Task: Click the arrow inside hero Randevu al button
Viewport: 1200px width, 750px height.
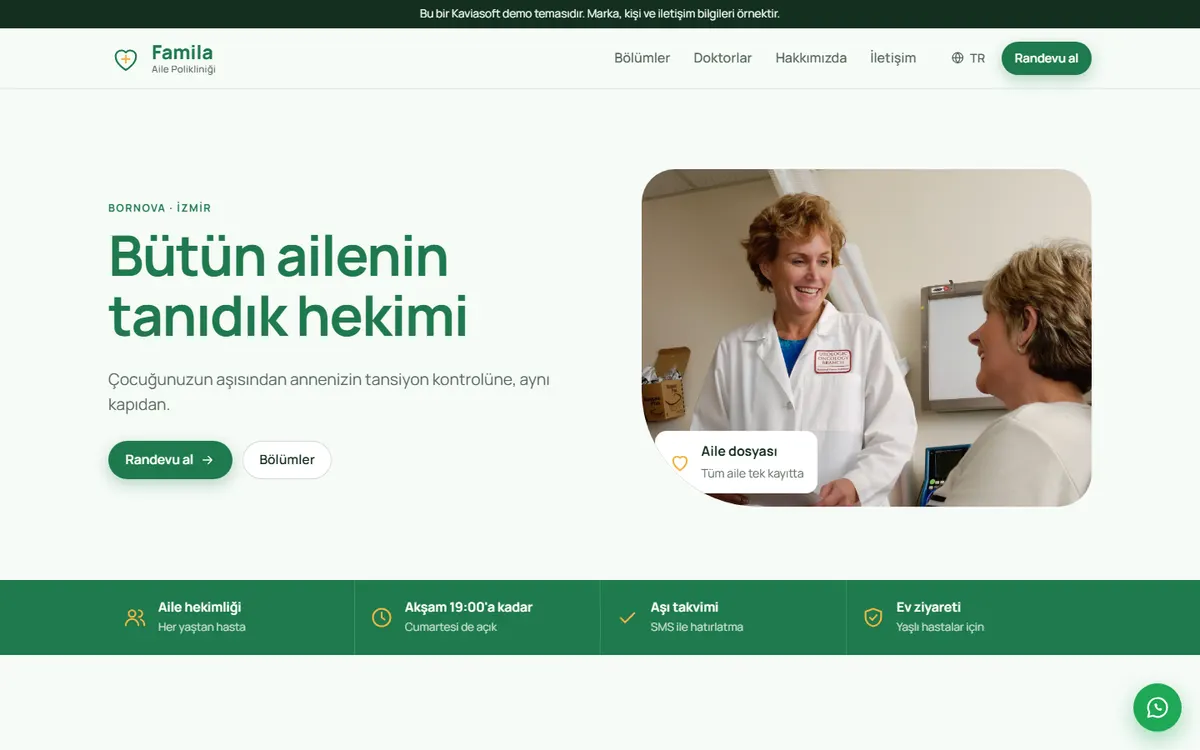Action: (208, 460)
